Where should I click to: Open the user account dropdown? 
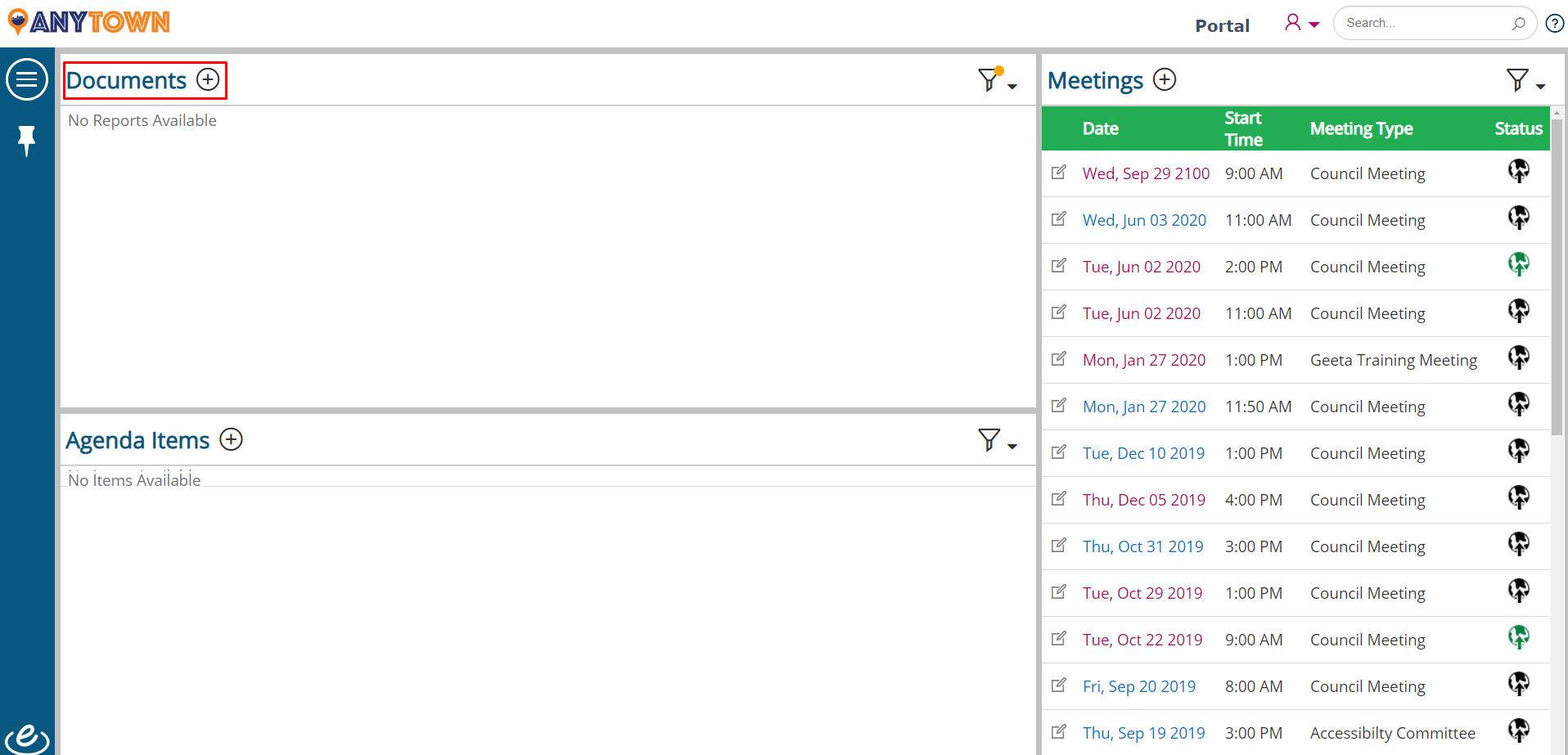coord(1301,23)
